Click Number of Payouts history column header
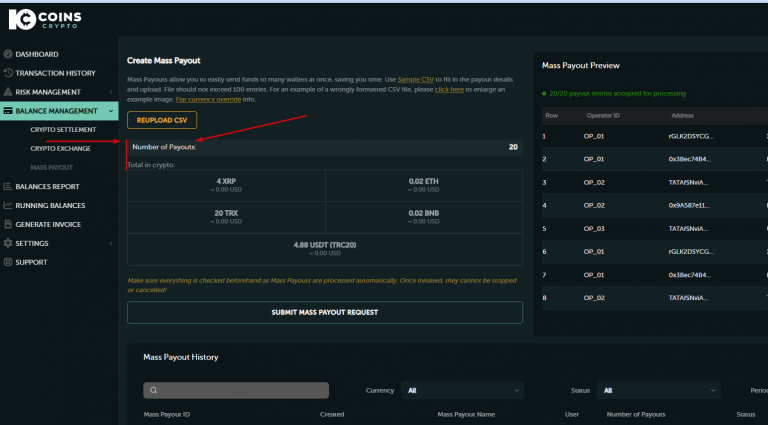 tap(636, 414)
